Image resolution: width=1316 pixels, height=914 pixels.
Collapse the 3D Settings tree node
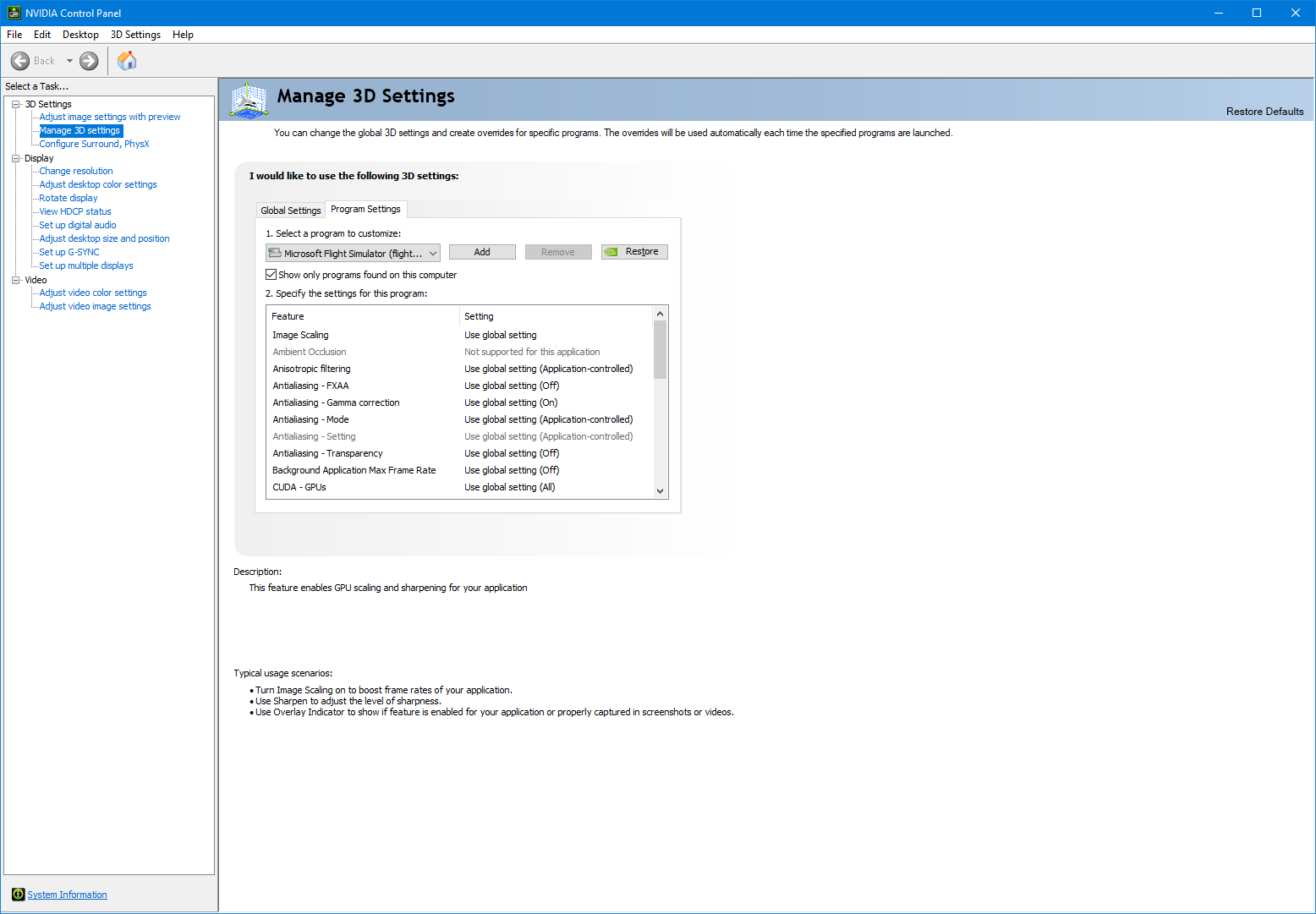click(15, 104)
